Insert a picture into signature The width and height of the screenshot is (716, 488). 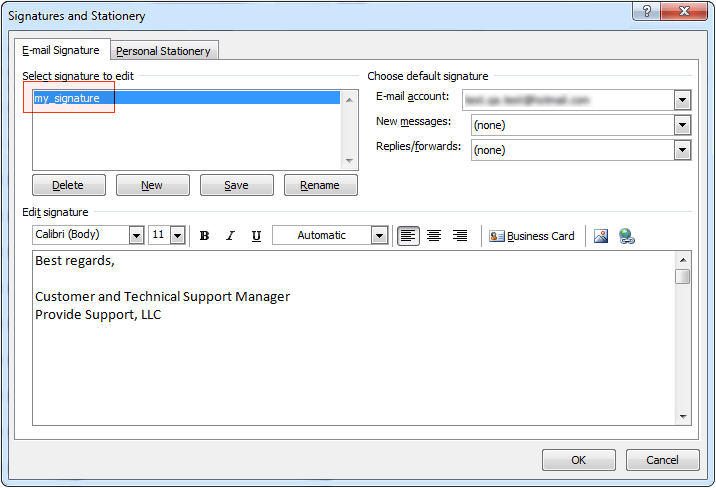[601, 236]
